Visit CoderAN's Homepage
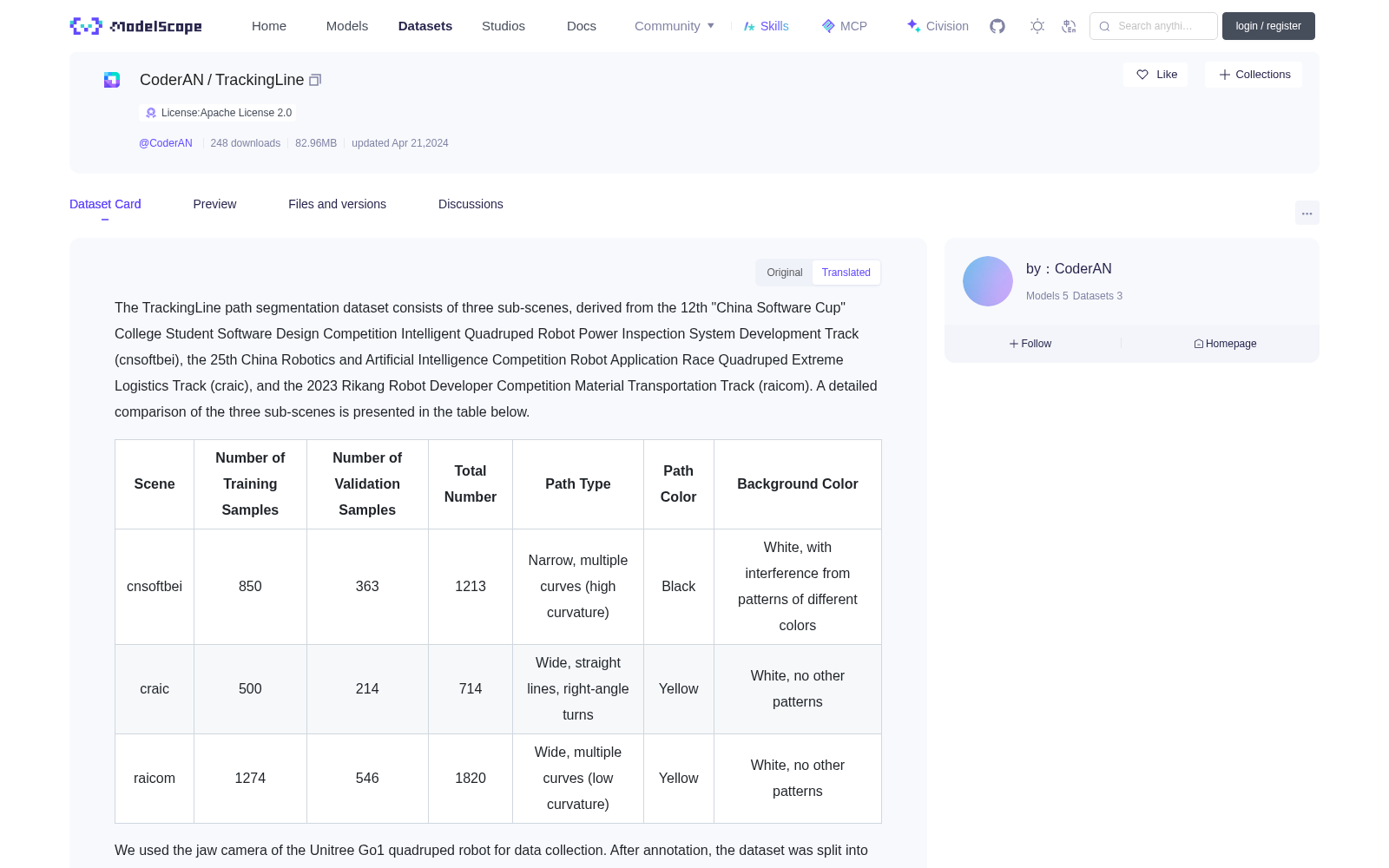Screen dimensions: 1389x868 tap(1225, 344)
